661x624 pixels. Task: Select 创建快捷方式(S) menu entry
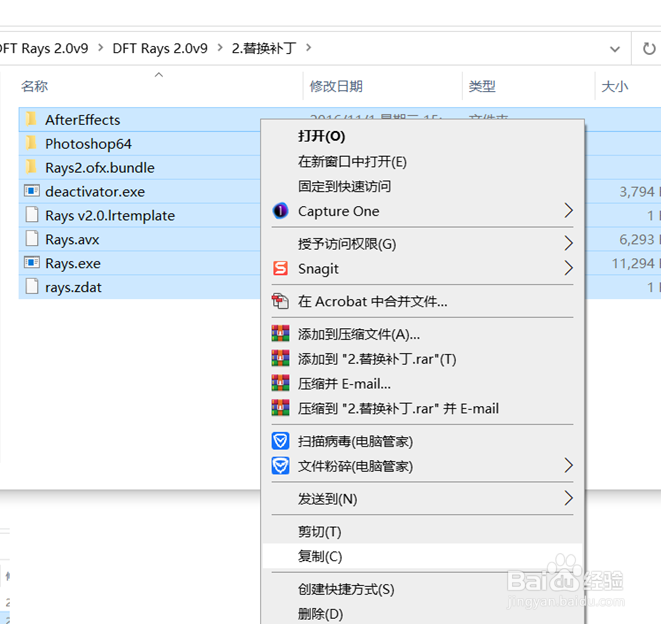(x=422, y=589)
